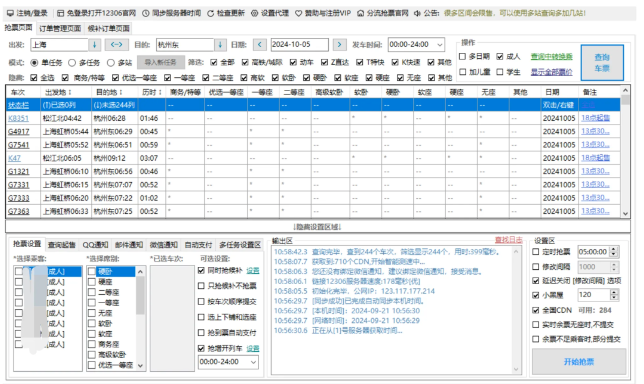
Task: Open the 邮件通知 tab
Action: pyautogui.click(x=129, y=245)
